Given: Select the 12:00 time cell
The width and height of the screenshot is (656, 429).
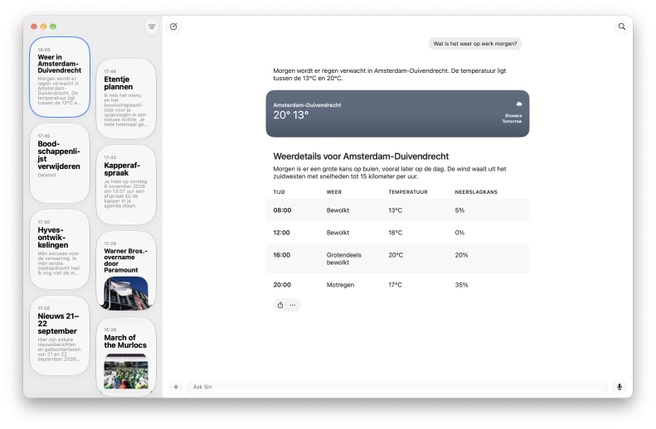Looking at the screenshot, I should click(282, 233).
